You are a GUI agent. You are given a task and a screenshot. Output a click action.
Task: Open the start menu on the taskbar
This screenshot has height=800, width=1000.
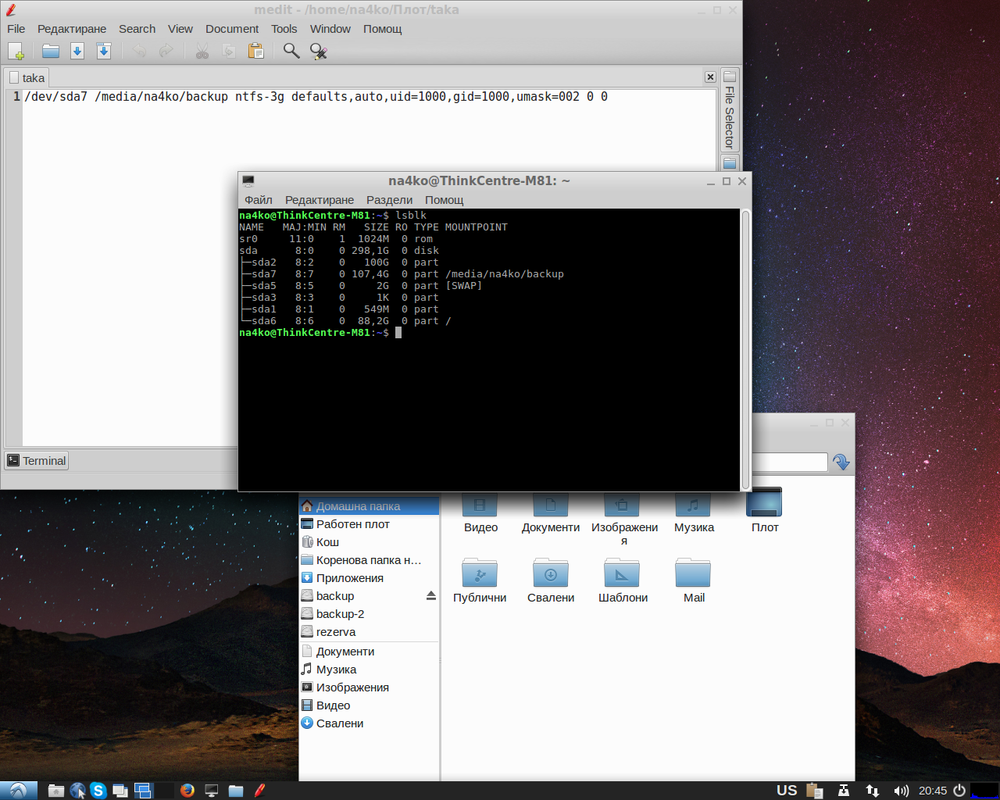[x=18, y=790]
